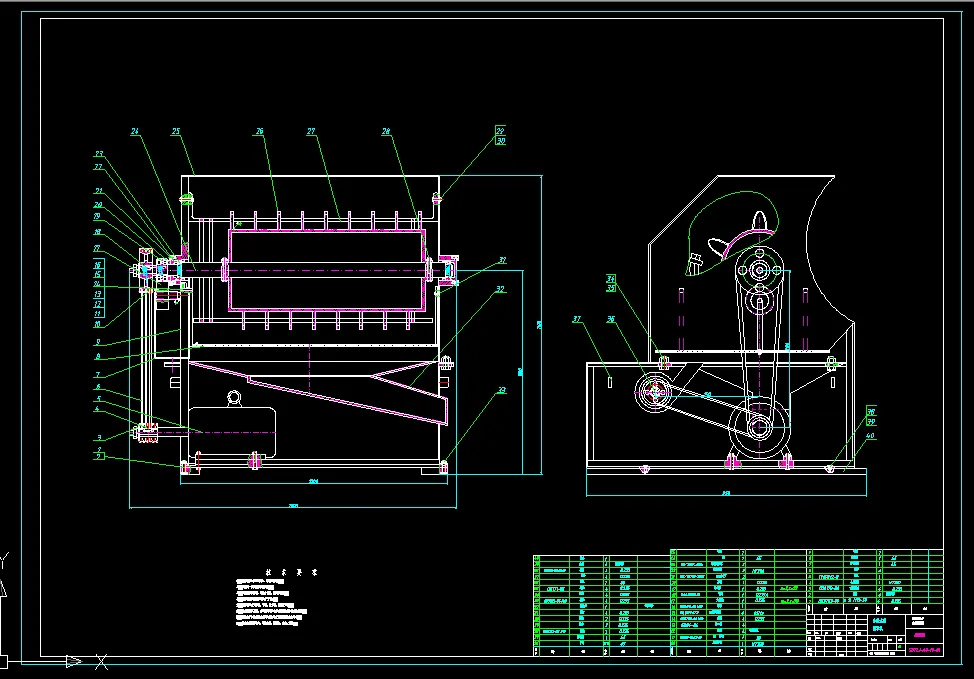Click boxed callout number 35
The width and height of the screenshot is (974, 679).
611,288
